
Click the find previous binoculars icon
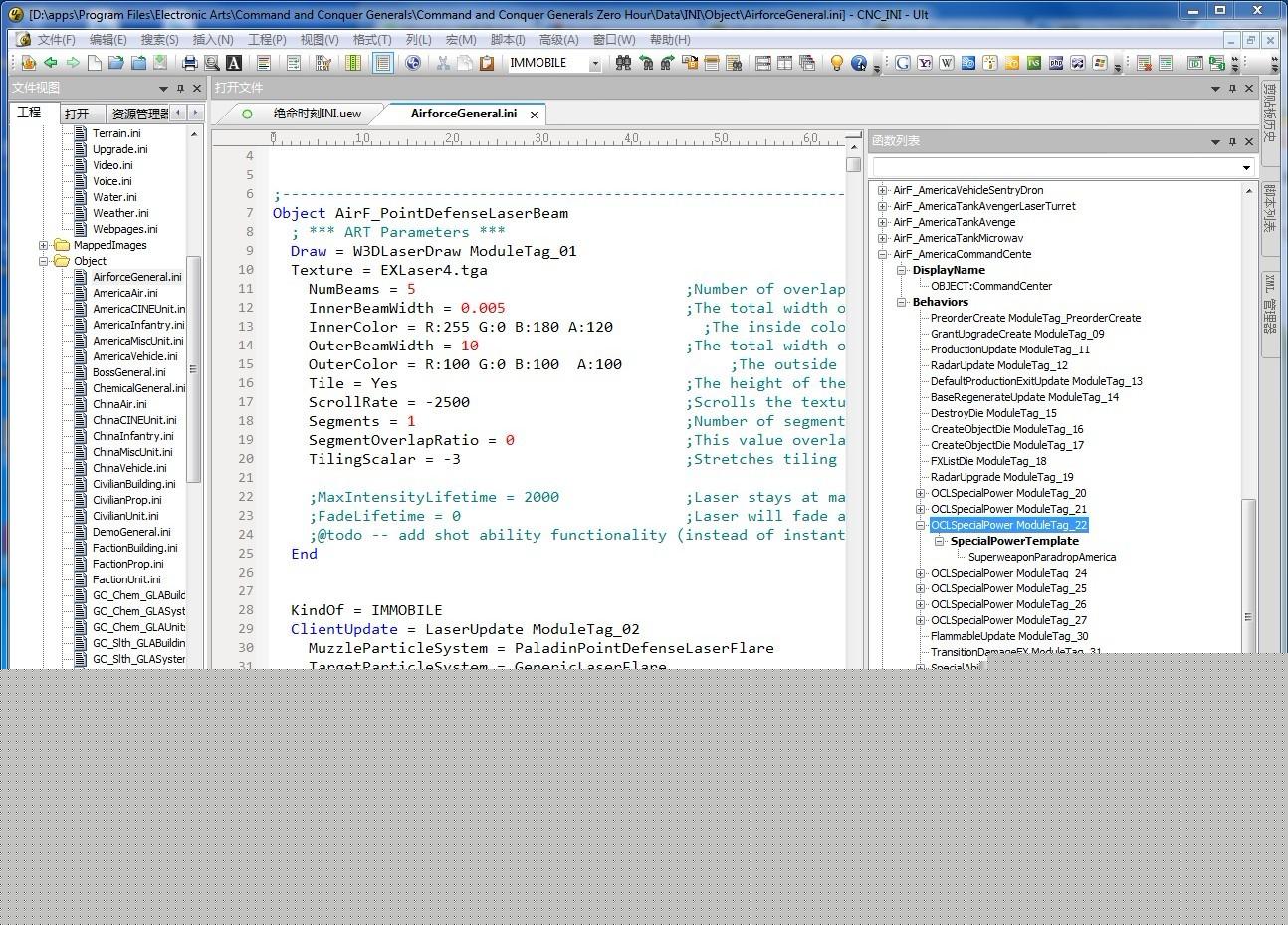(646, 63)
